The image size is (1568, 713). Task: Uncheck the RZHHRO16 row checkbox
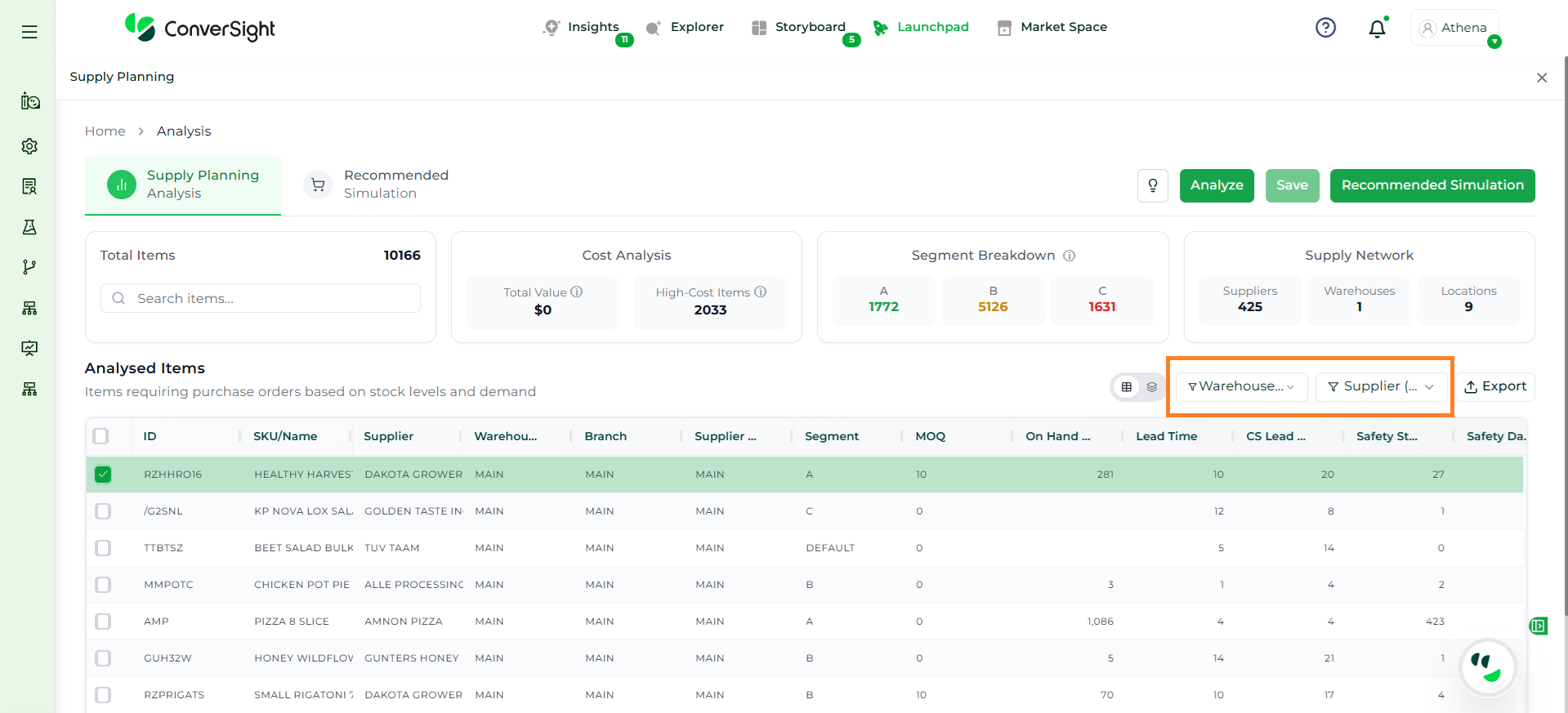[103, 475]
